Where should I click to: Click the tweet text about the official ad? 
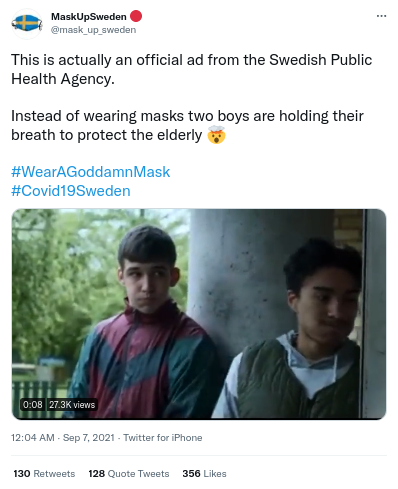tap(192, 69)
